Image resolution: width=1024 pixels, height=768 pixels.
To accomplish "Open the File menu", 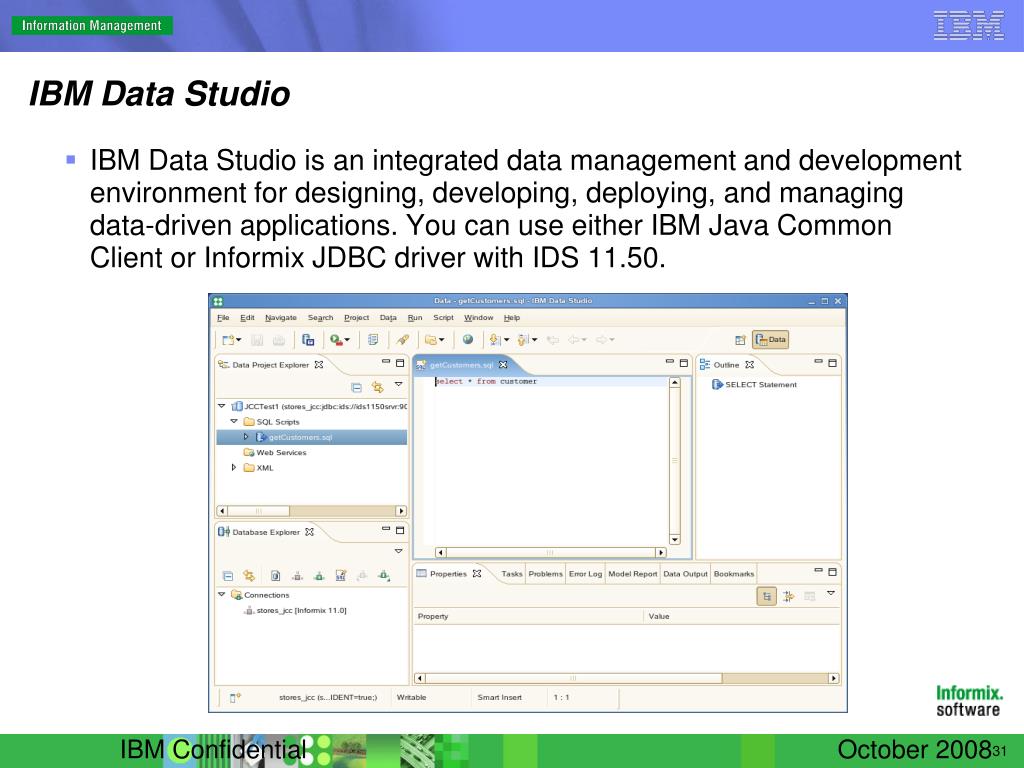I will coord(223,317).
